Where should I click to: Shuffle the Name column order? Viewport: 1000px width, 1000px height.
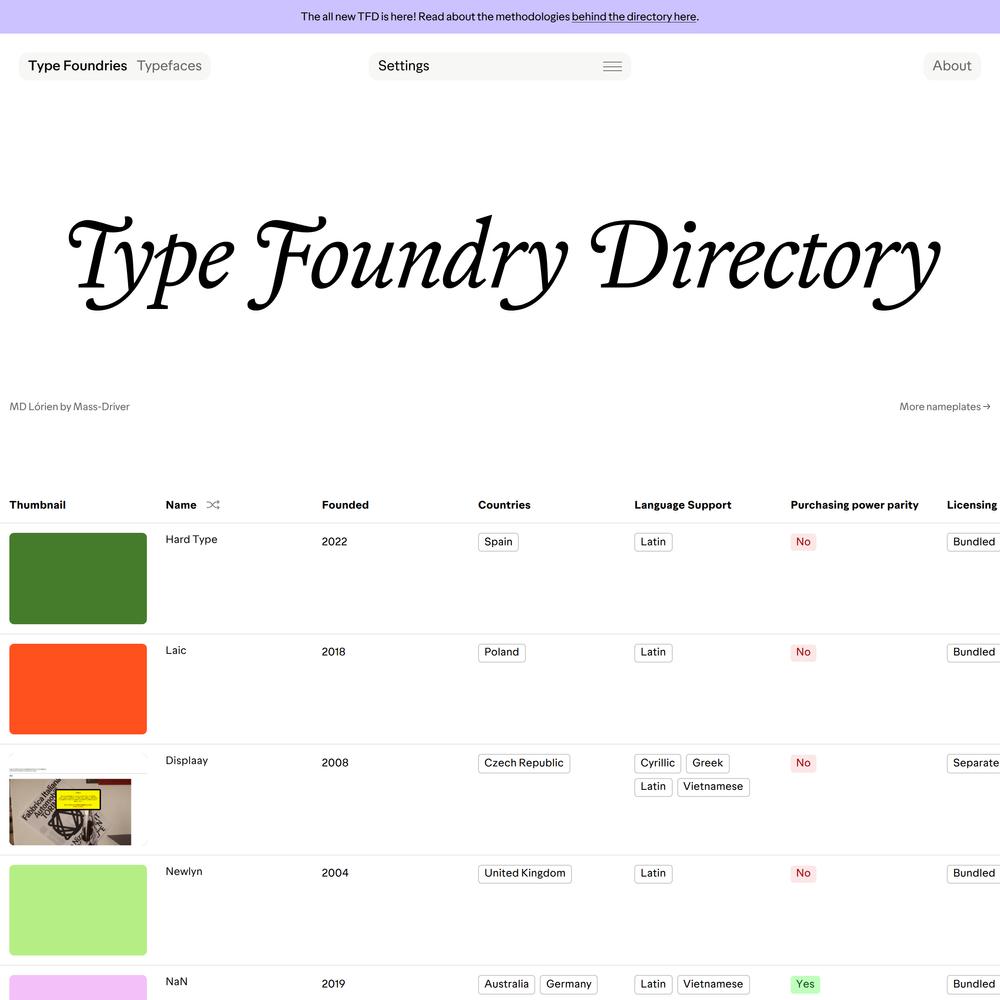click(213, 504)
